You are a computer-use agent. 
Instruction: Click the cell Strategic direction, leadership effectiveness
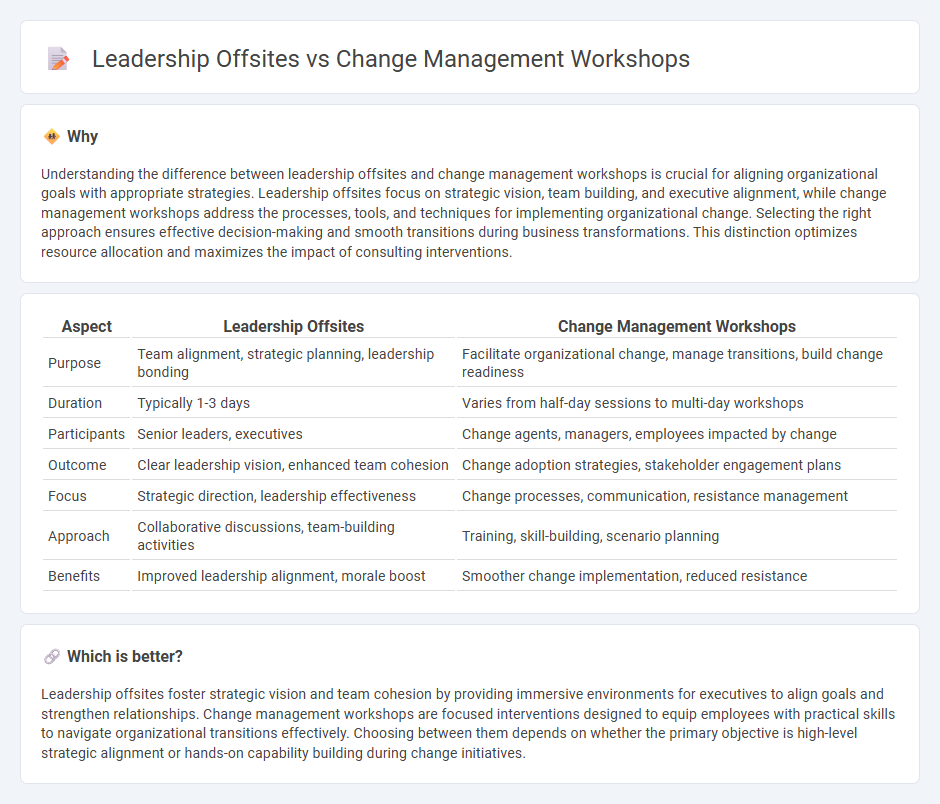294,496
